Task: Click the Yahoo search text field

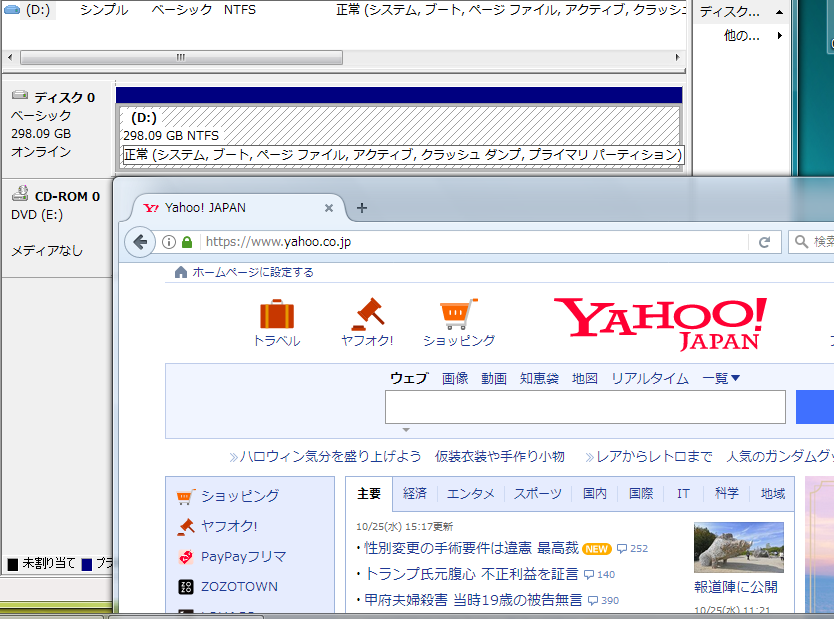Action: pos(585,407)
